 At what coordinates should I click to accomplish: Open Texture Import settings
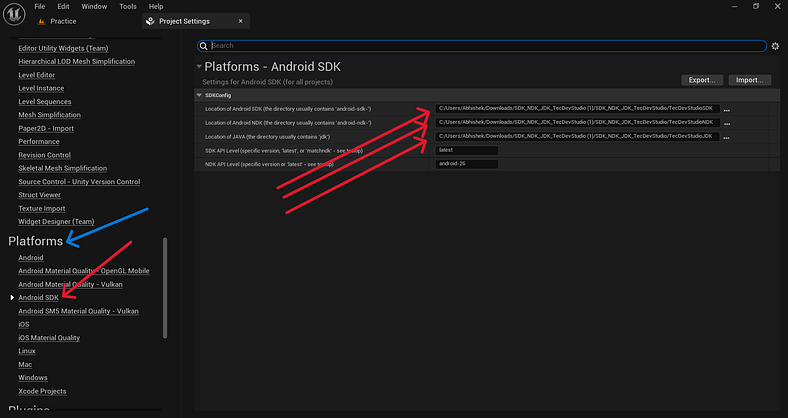pos(42,208)
